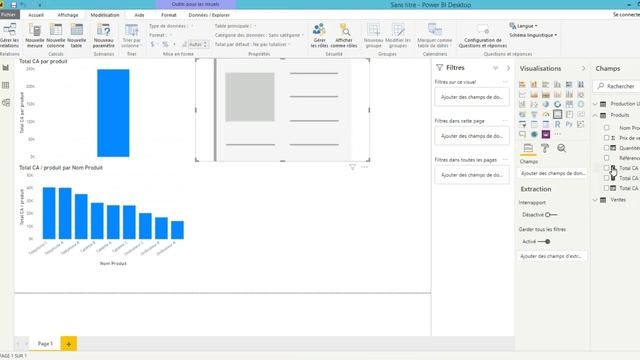The height and width of the screenshot is (360, 640).
Task: Select the treemap visualization
Action: (x=569, y=104)
